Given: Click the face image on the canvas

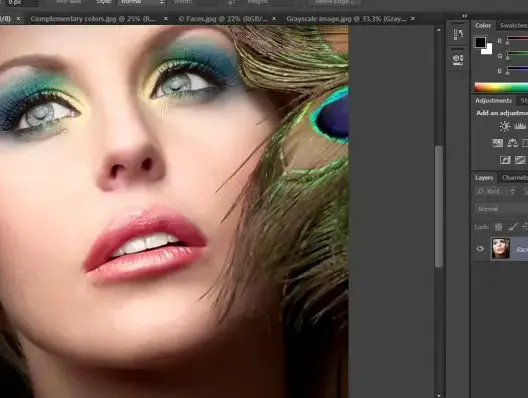Looking at the screenshot, I should coord(174,211).
